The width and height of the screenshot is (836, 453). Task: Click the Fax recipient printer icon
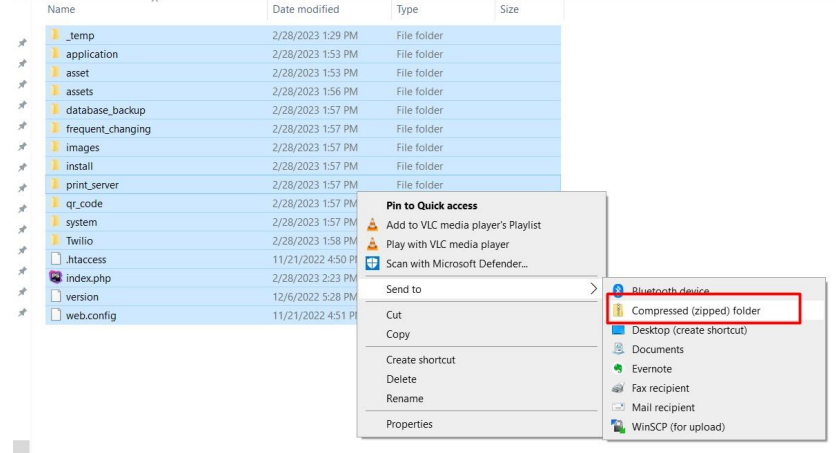click(618, 388)
